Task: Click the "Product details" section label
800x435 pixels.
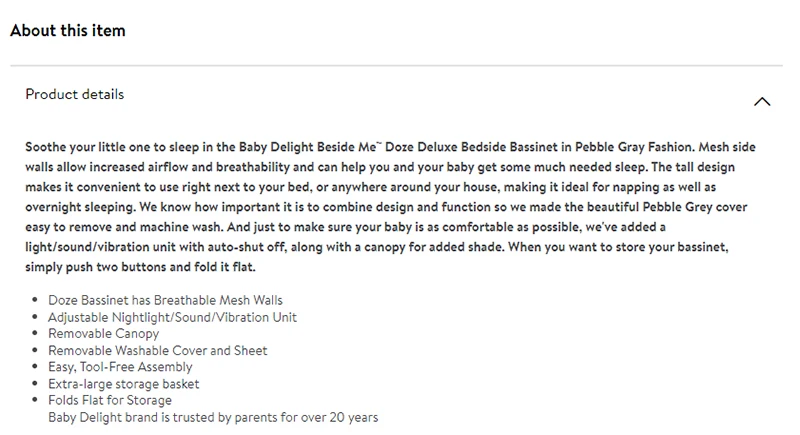Action: 75,95
